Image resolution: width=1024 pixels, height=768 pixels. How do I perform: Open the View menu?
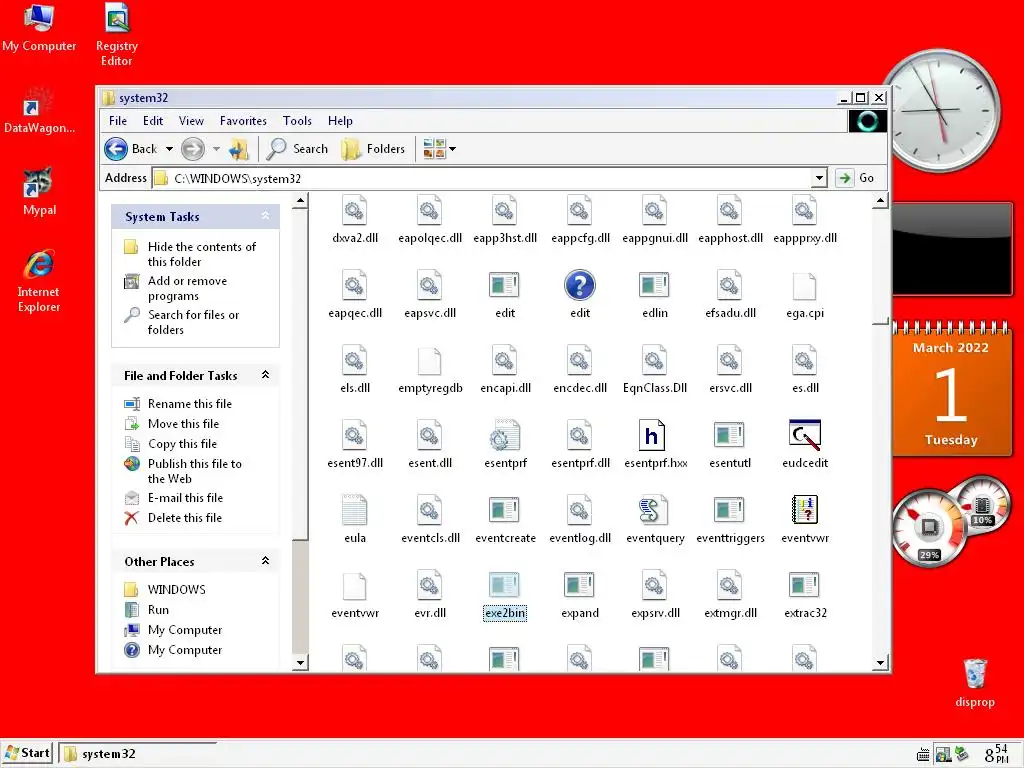191,121
